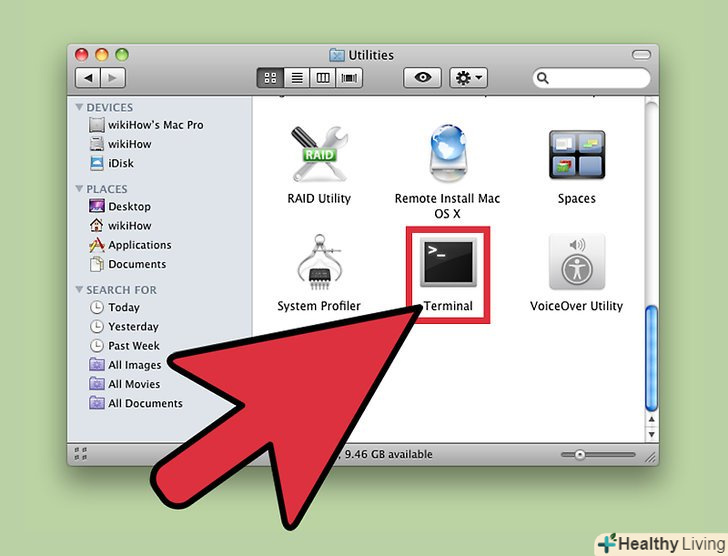Viewport: 728px width, 556px height.
Task: Select the All Movies smart folder
Action: (124, 384)
